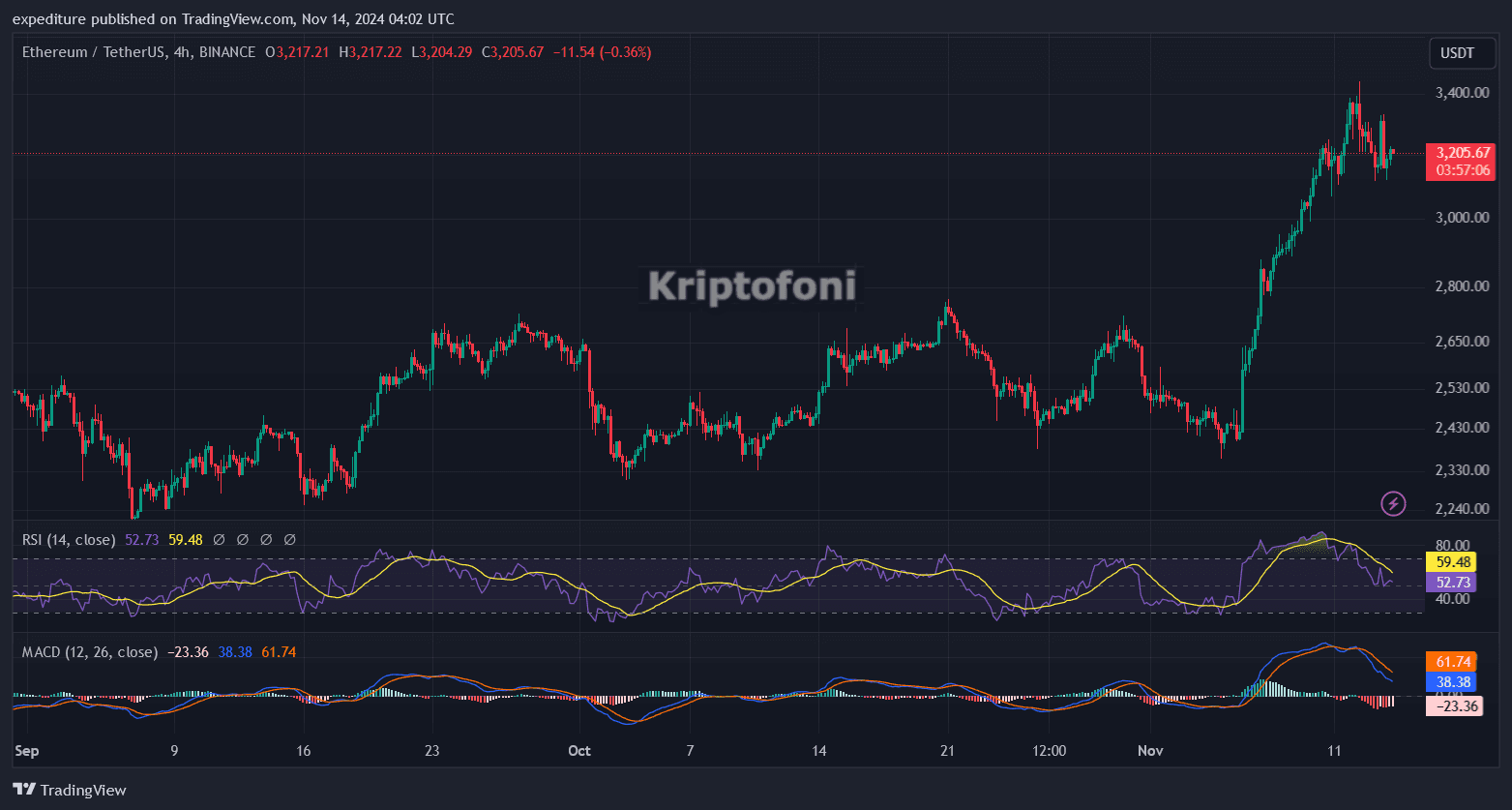Screen dimensions: 1512x810
Task: Click the pink -23.36 histogram axis label
Action: (1453, 705)
